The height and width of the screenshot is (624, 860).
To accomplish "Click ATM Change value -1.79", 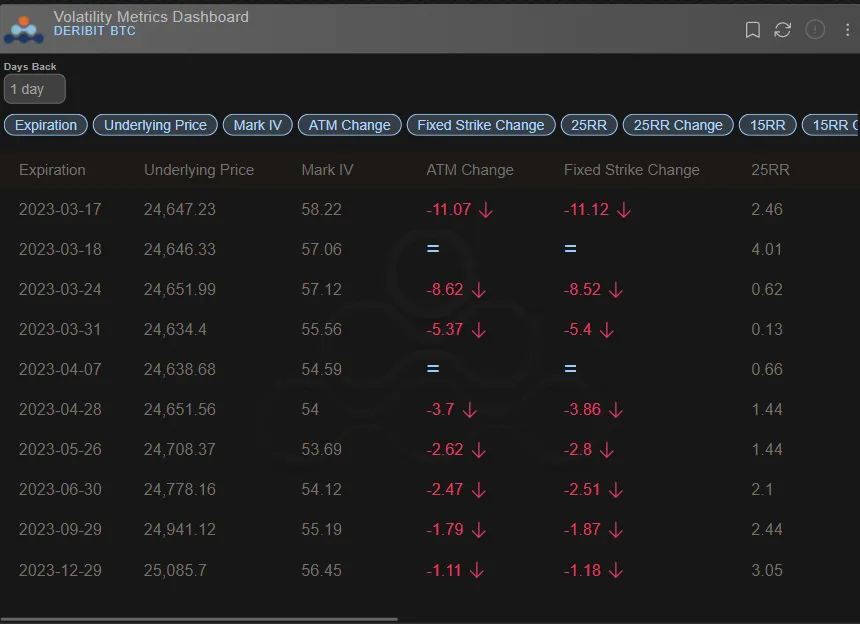I will tap(445, 530).
